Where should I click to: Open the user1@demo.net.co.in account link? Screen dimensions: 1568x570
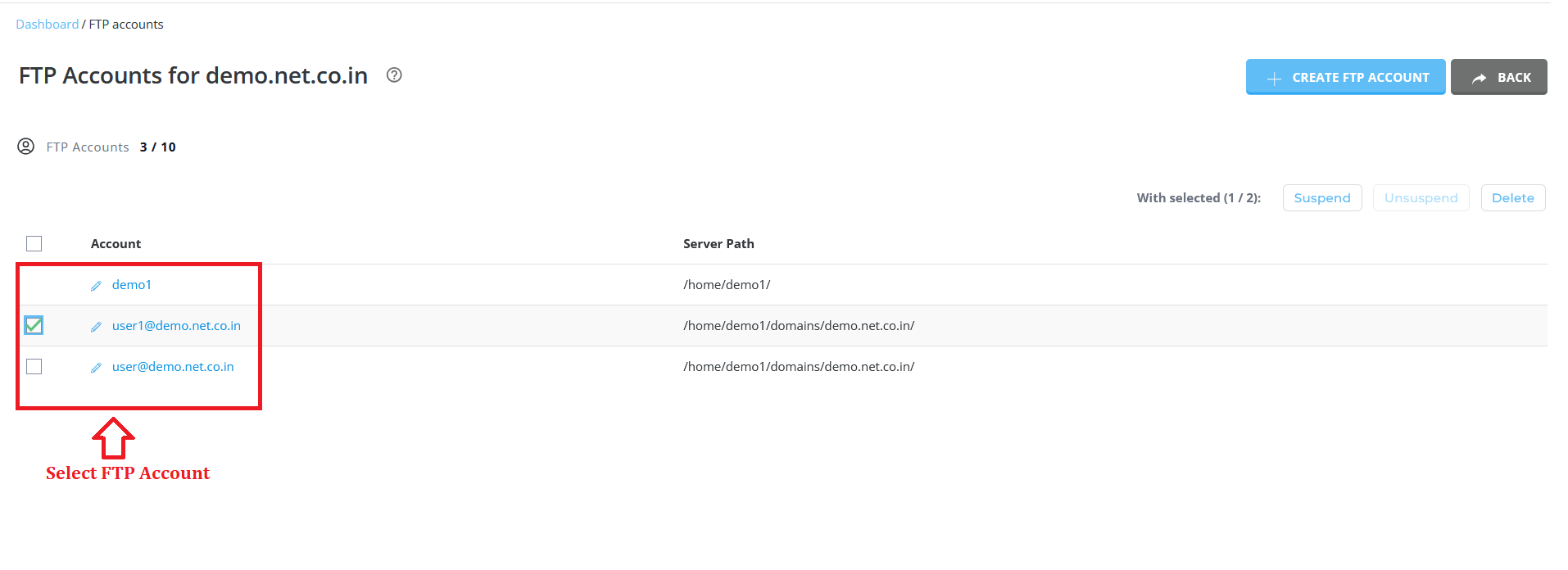click(176, 326)
